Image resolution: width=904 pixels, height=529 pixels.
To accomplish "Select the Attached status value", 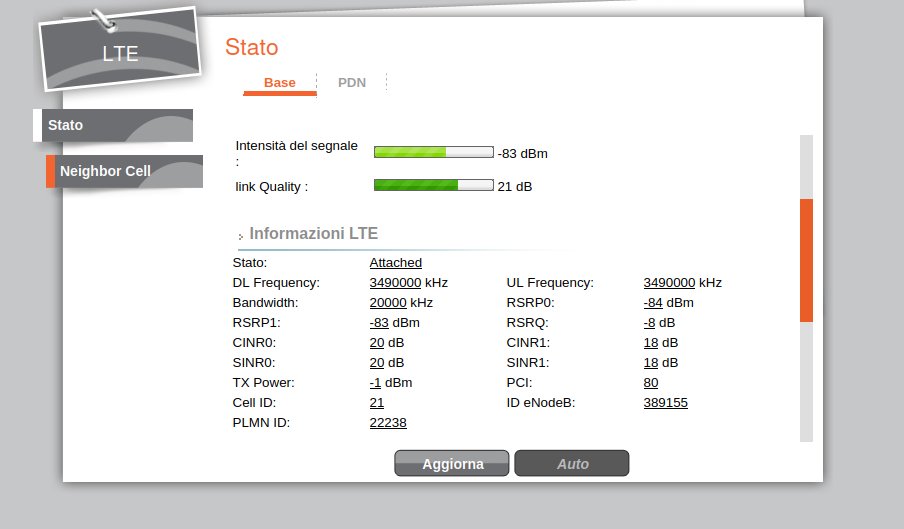I will tap(396, 263).
